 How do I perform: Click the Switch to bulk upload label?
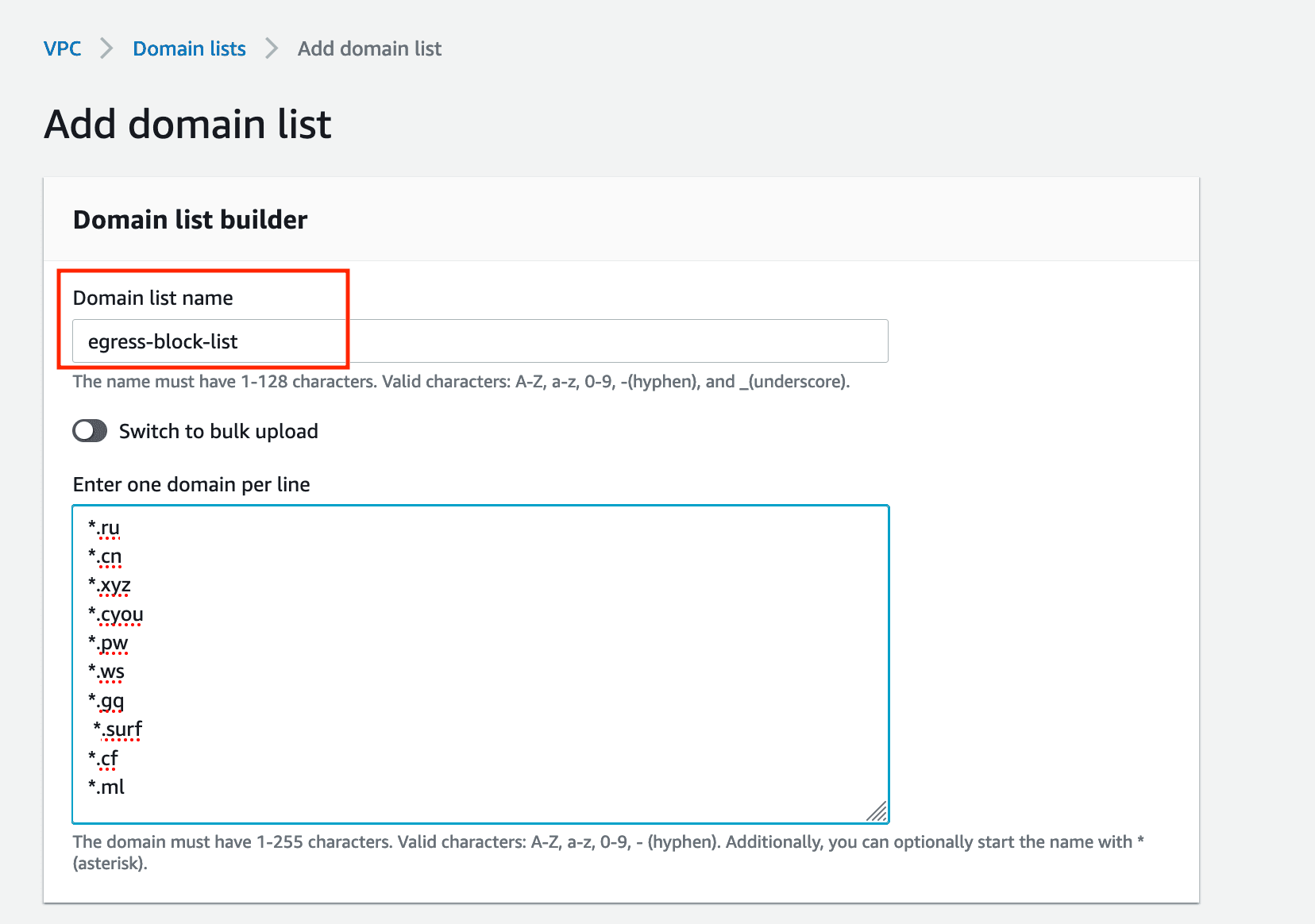[218, 431]
